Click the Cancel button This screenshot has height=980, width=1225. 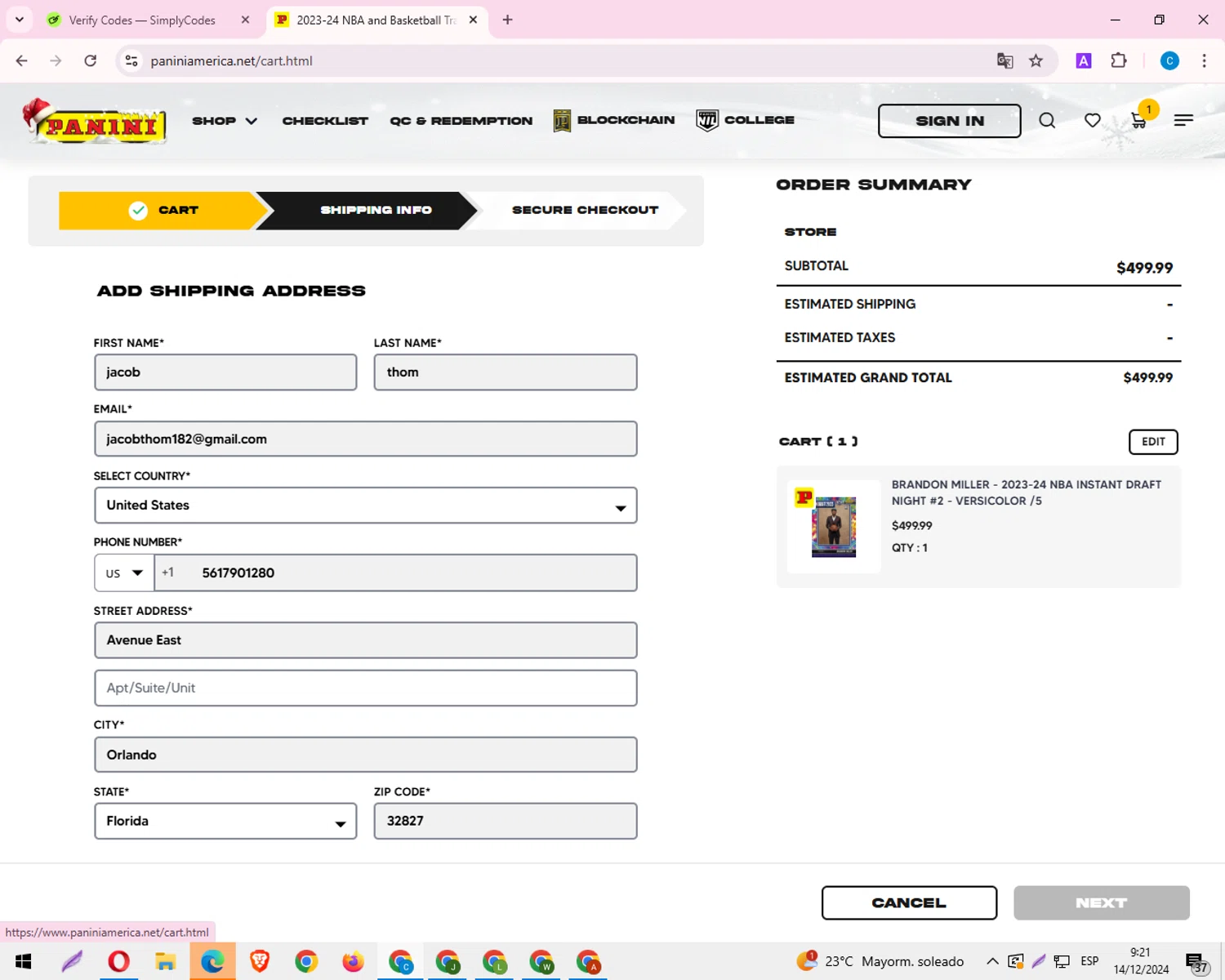(909, 902)
